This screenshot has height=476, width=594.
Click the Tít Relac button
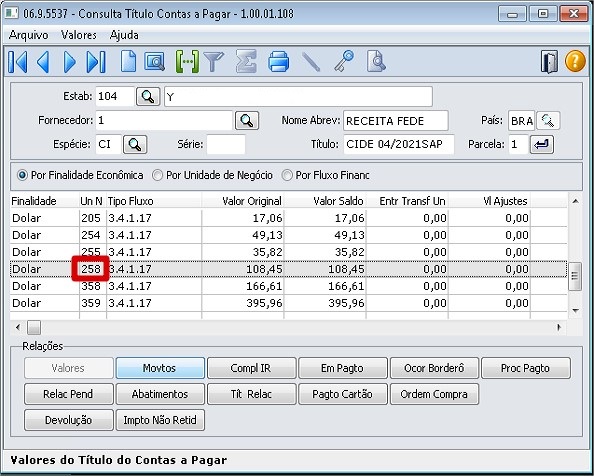pyautogui.click(x=252, y=394)
